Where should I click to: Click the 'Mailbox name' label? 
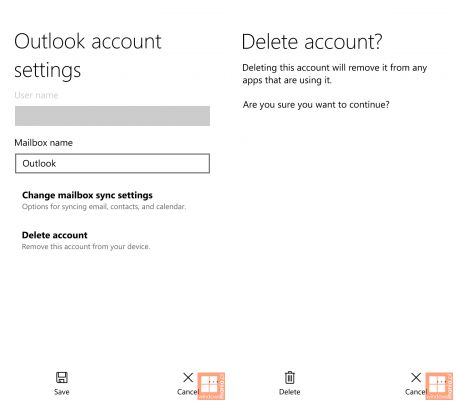43,143
